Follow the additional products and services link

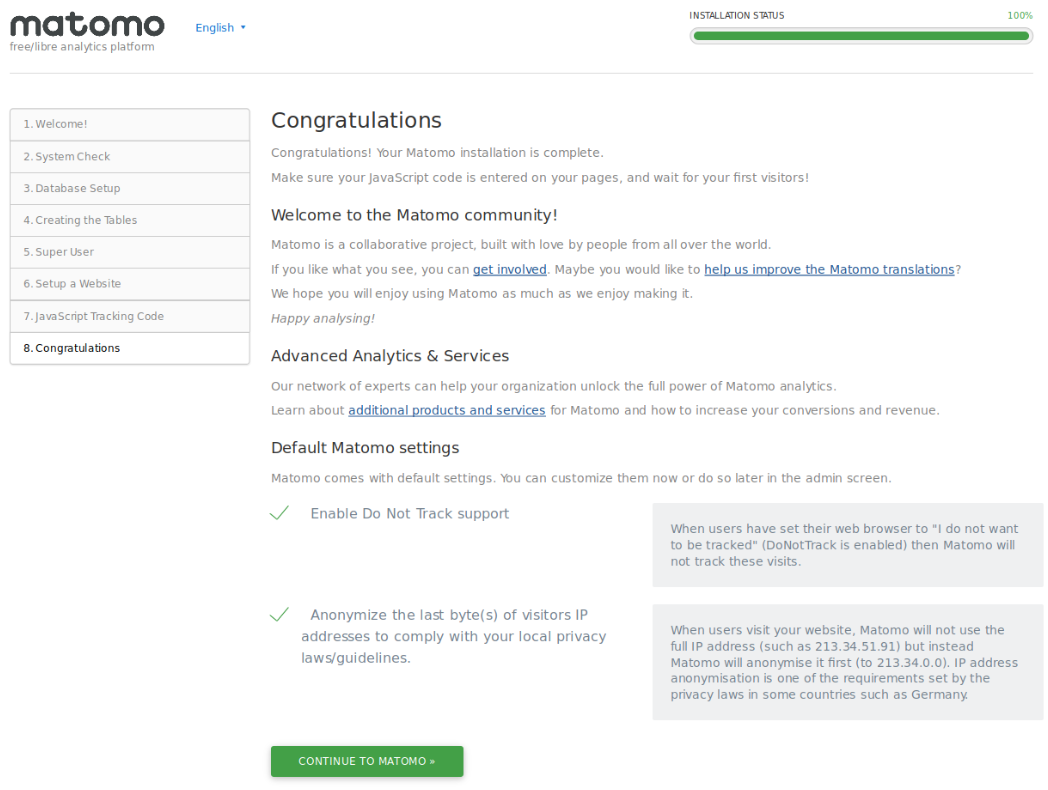tap(447, 410)
